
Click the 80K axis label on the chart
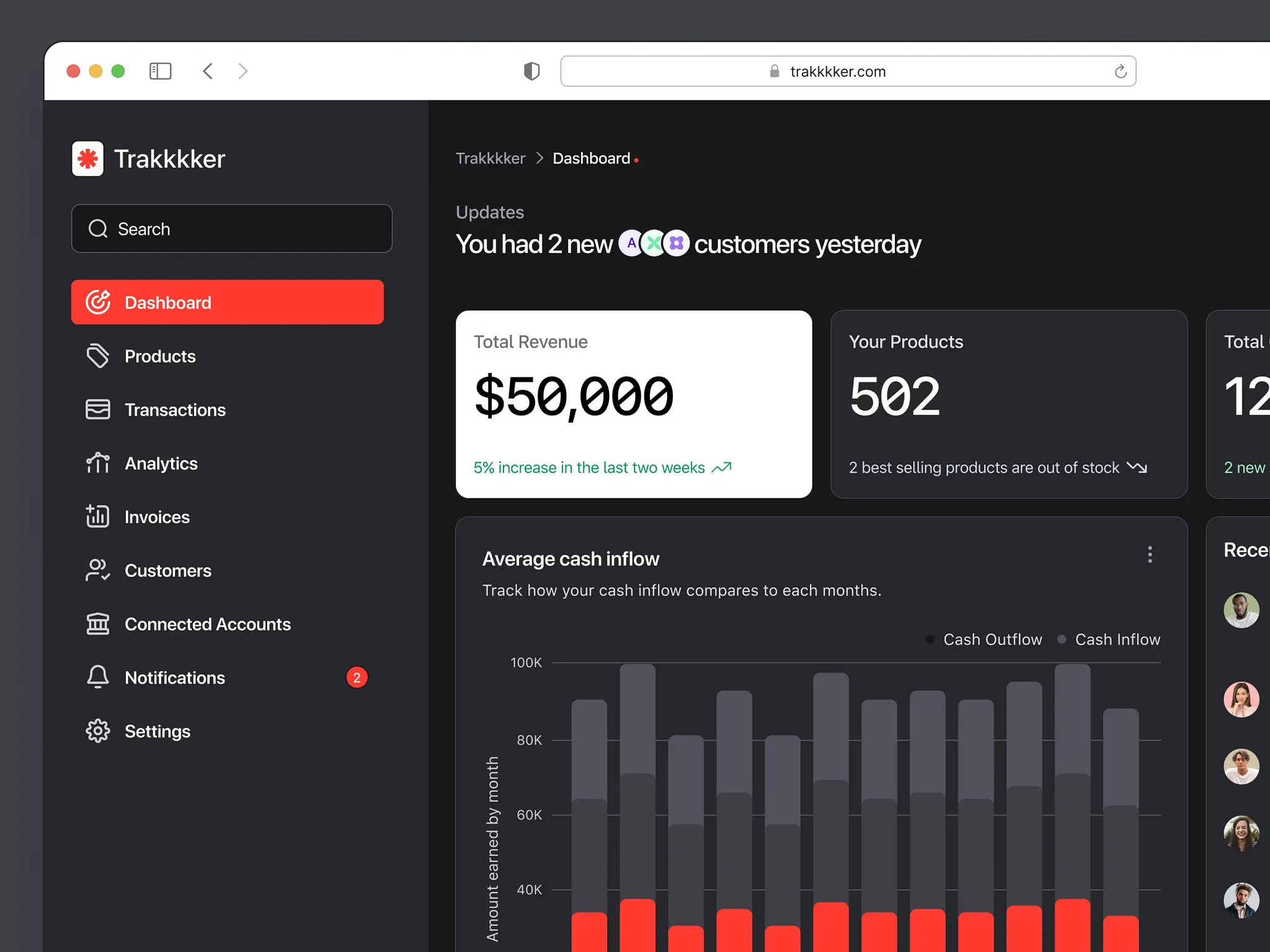coord(529,740)
